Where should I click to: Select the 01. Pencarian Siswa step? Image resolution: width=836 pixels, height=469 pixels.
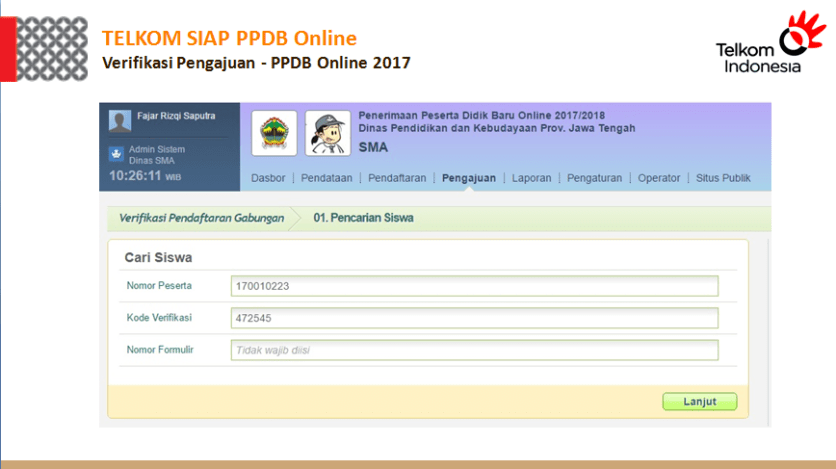[x=364, y=218]
